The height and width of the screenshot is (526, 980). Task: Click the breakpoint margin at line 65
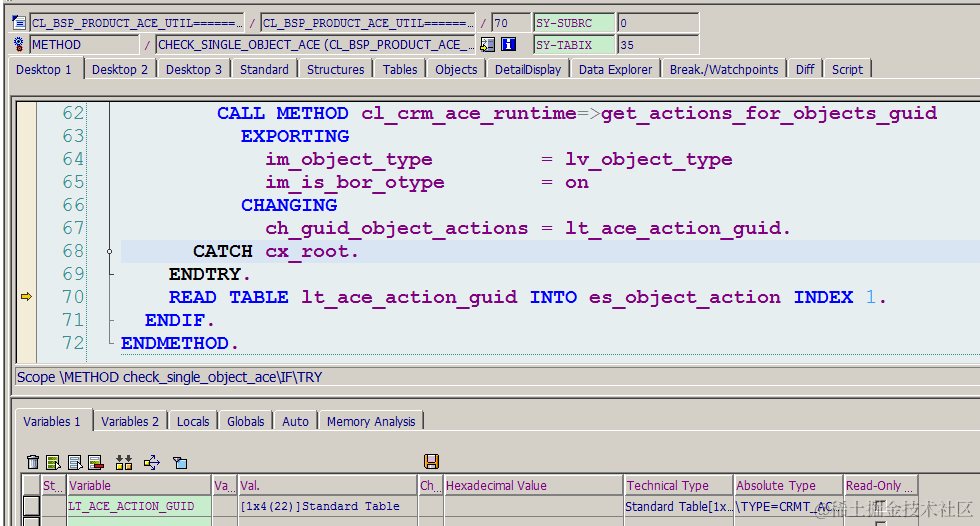coord(26,182)
